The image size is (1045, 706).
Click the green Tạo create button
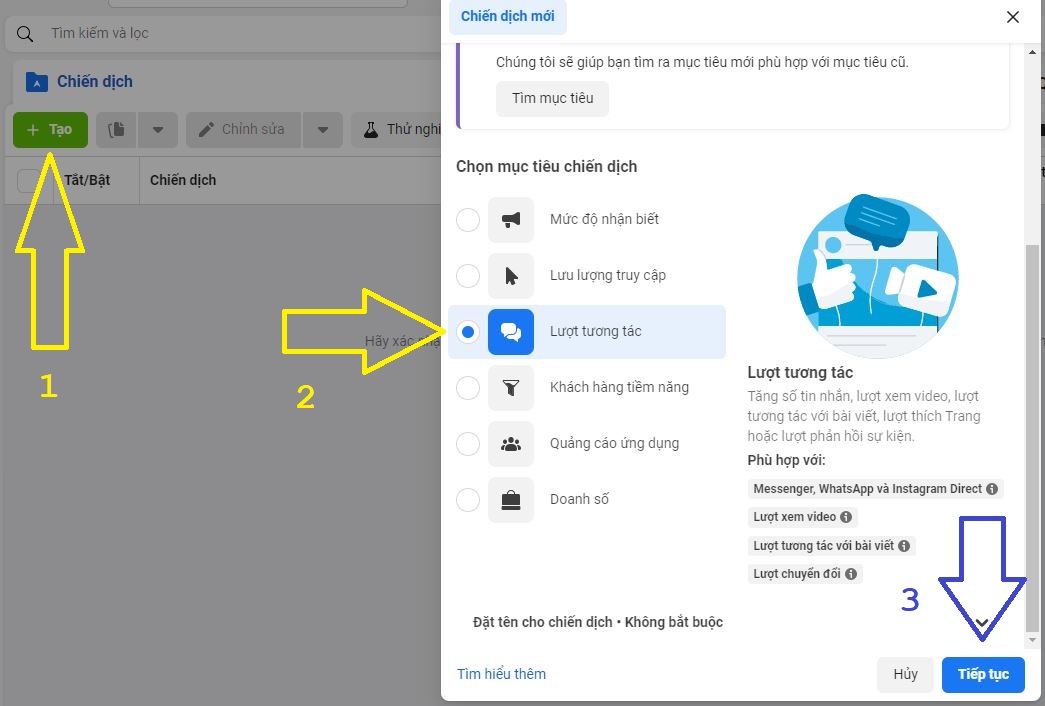tap(50, 129)
